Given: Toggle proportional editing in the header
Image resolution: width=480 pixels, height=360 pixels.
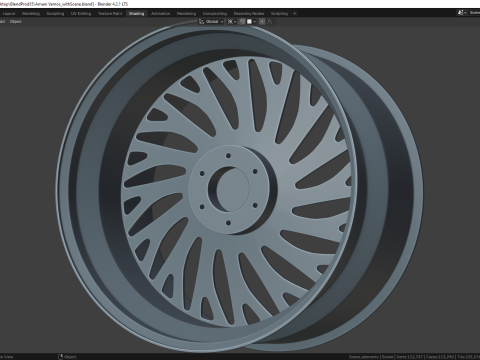Looking at the screenshot, I should 262,22.
